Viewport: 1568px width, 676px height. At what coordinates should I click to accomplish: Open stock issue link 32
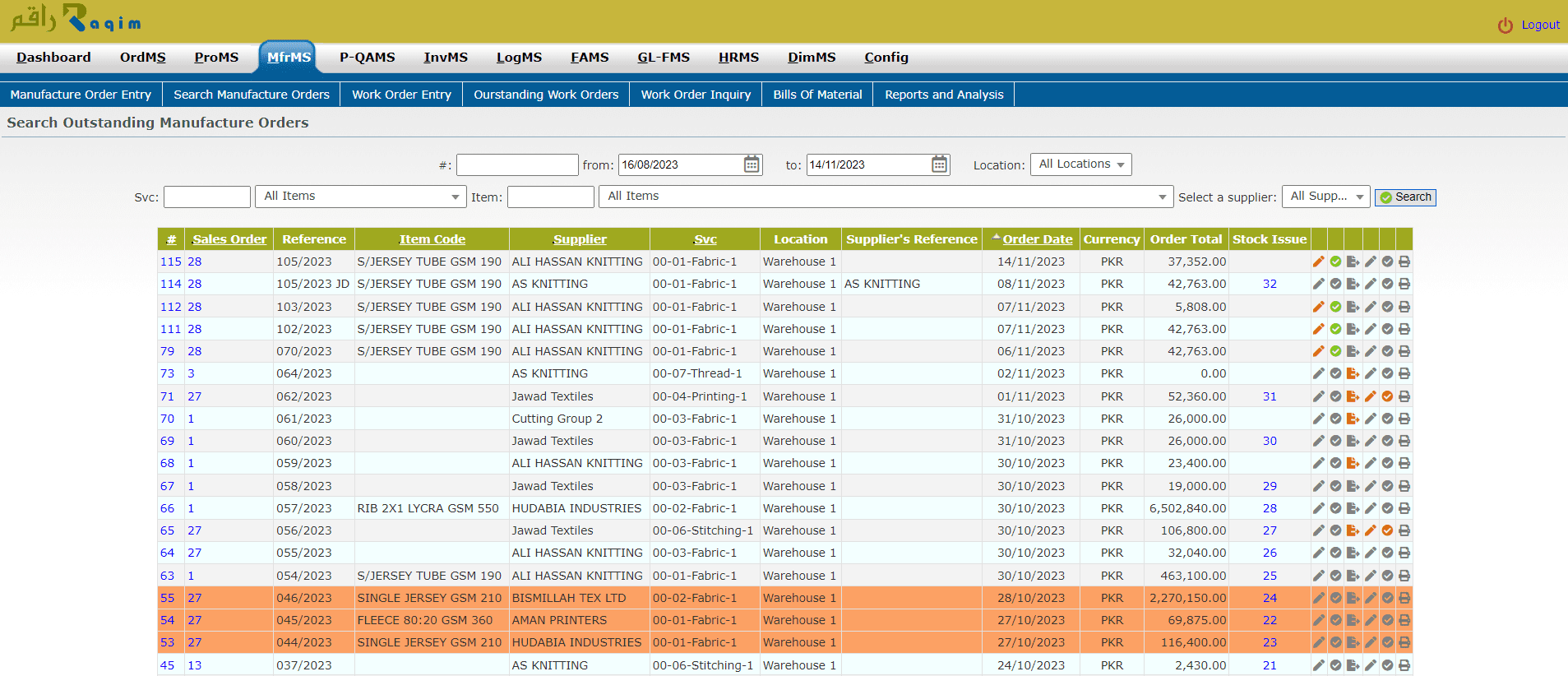pos(1270,284)
